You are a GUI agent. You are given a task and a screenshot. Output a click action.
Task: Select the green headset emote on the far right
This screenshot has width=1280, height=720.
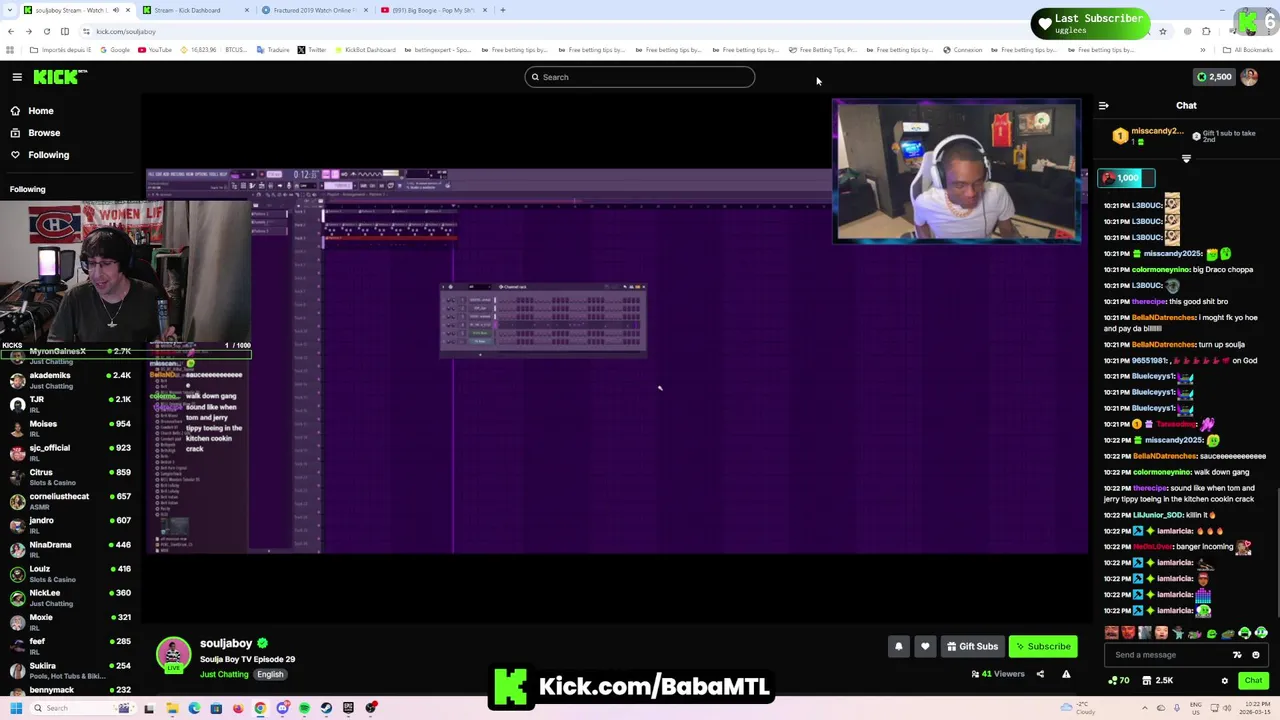(x=1261, y=633)
